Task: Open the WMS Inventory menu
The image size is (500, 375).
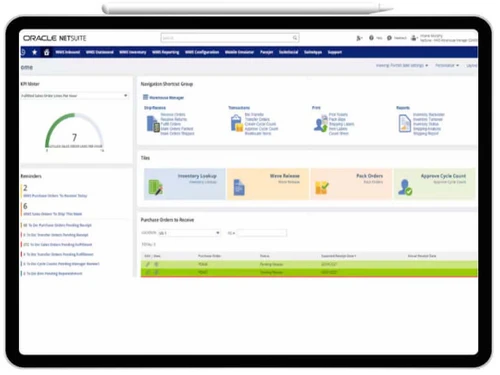Action: pos(133,52)
